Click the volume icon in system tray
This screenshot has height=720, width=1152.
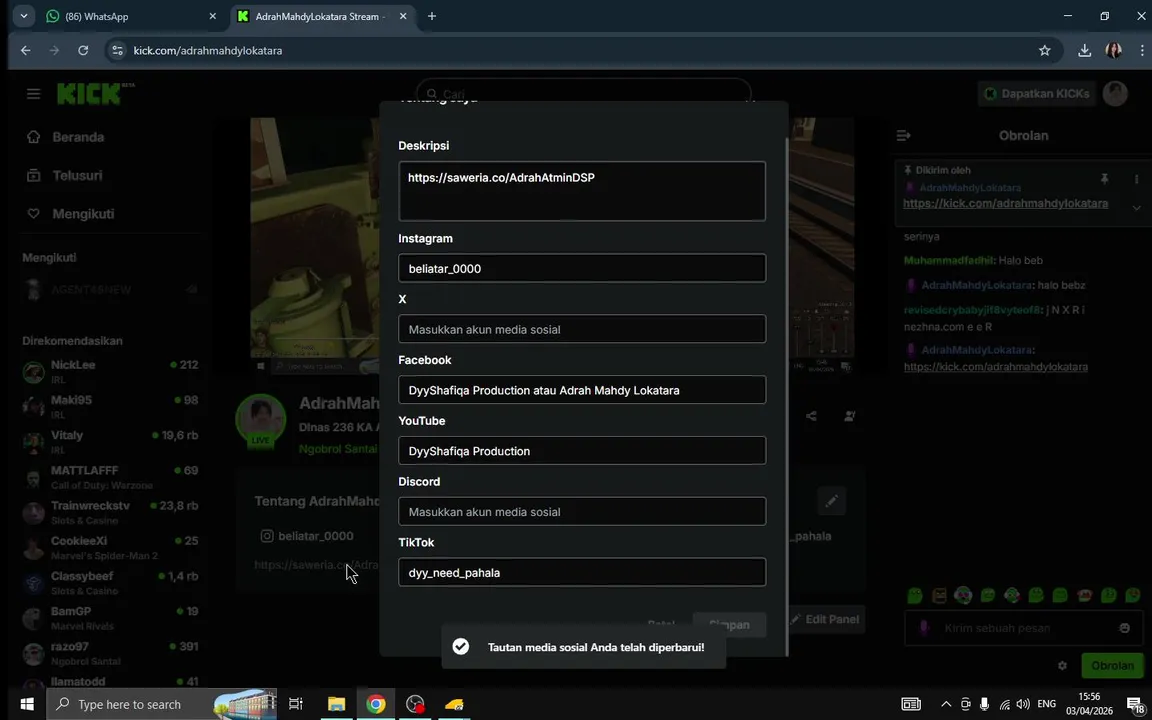point(1023,705)
